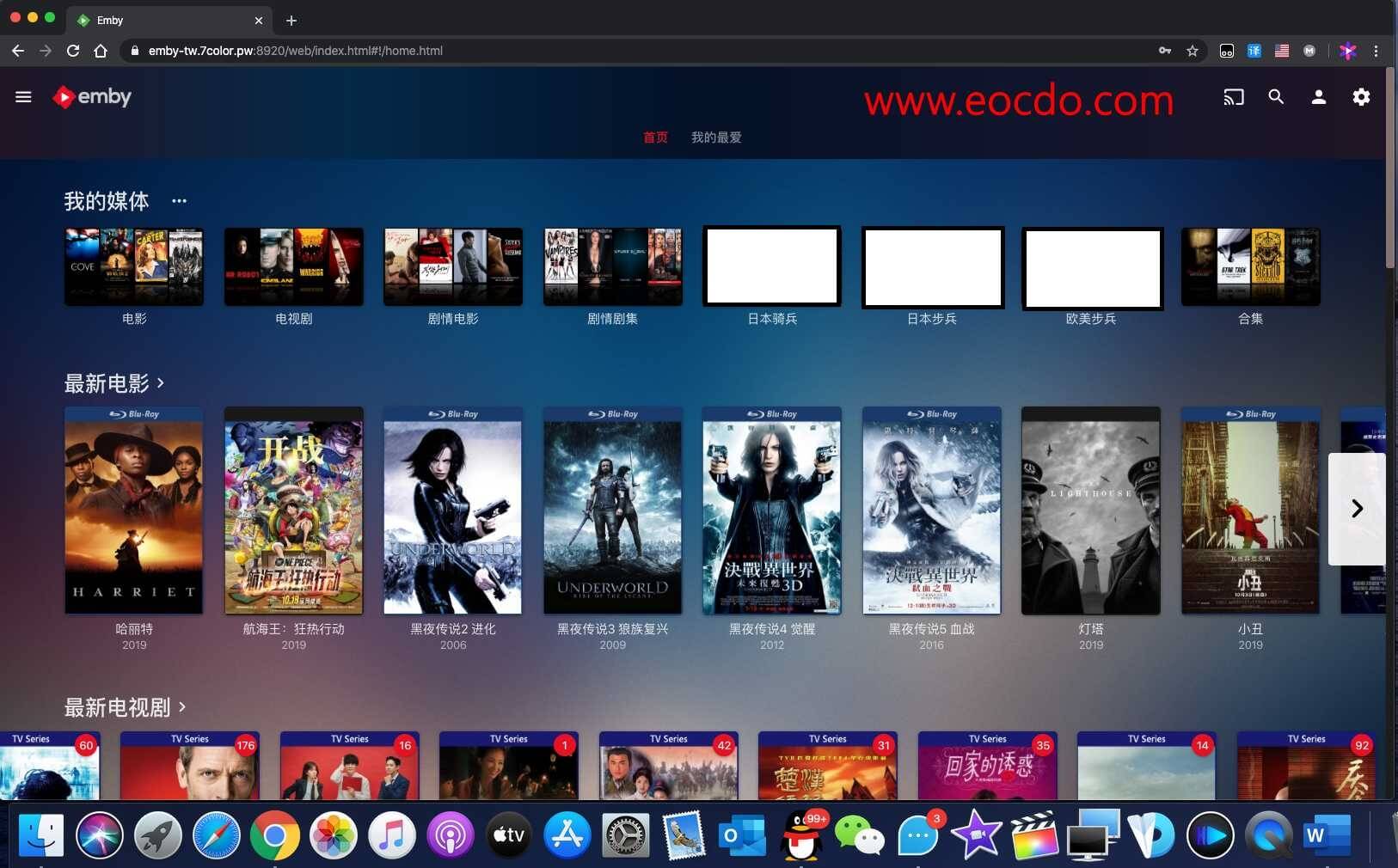Open the Emby settings gear
The height and width of the screenshot is (868, 1398).
(x=1361, y=97)
